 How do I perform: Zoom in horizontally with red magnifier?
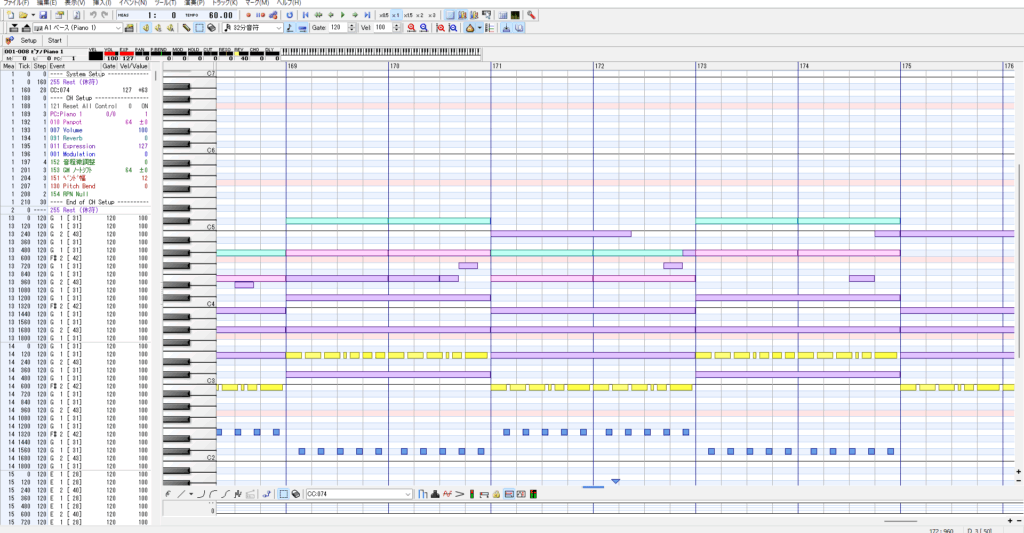click(x=411, y=28)
